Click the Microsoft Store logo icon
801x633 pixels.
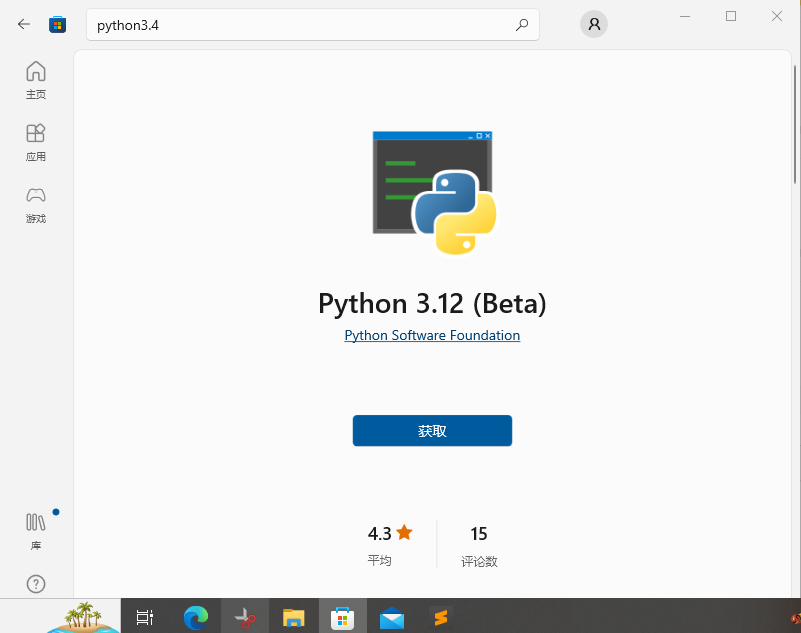point(57,24)
